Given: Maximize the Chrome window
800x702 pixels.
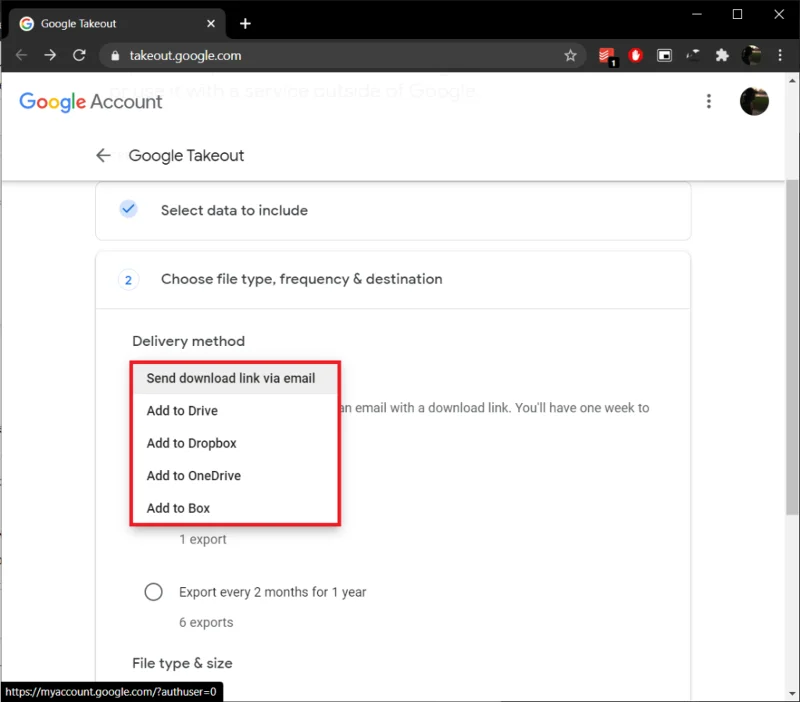Looking at the screenshot, I should click(x=737, y=14).
